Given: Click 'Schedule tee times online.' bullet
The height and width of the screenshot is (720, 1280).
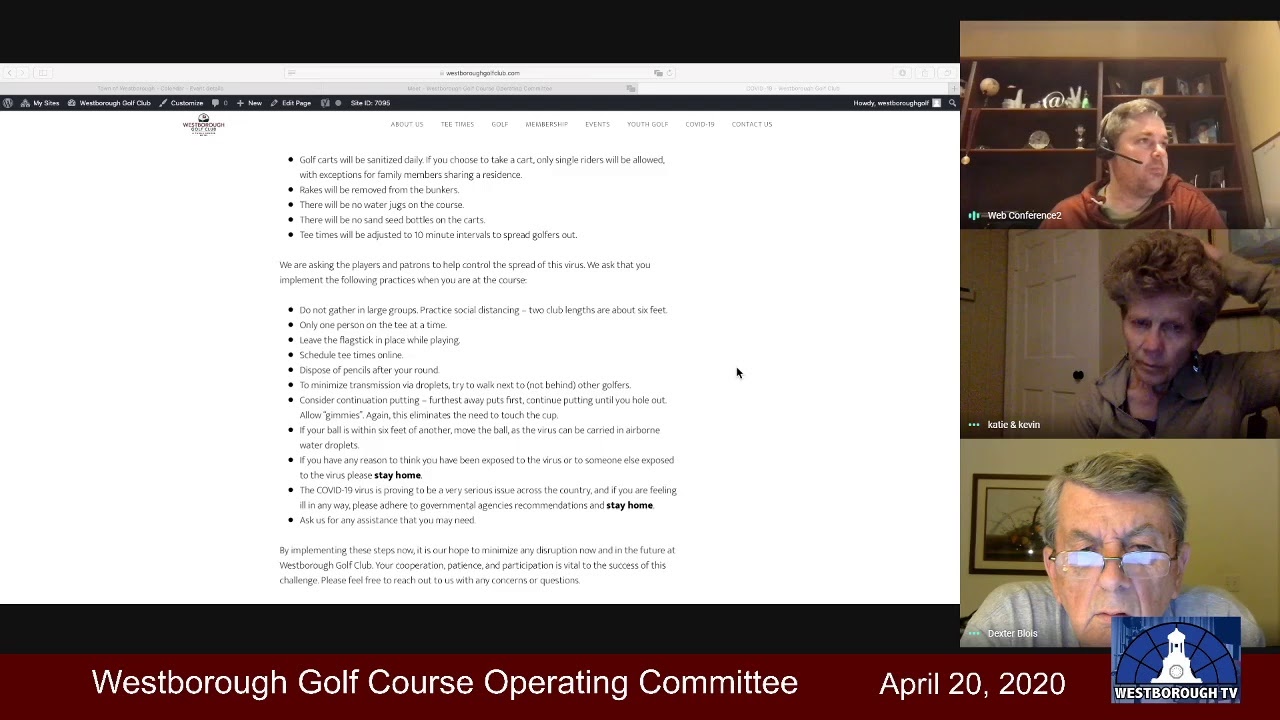Looking at the screenshot, I should tap(351, 355).
